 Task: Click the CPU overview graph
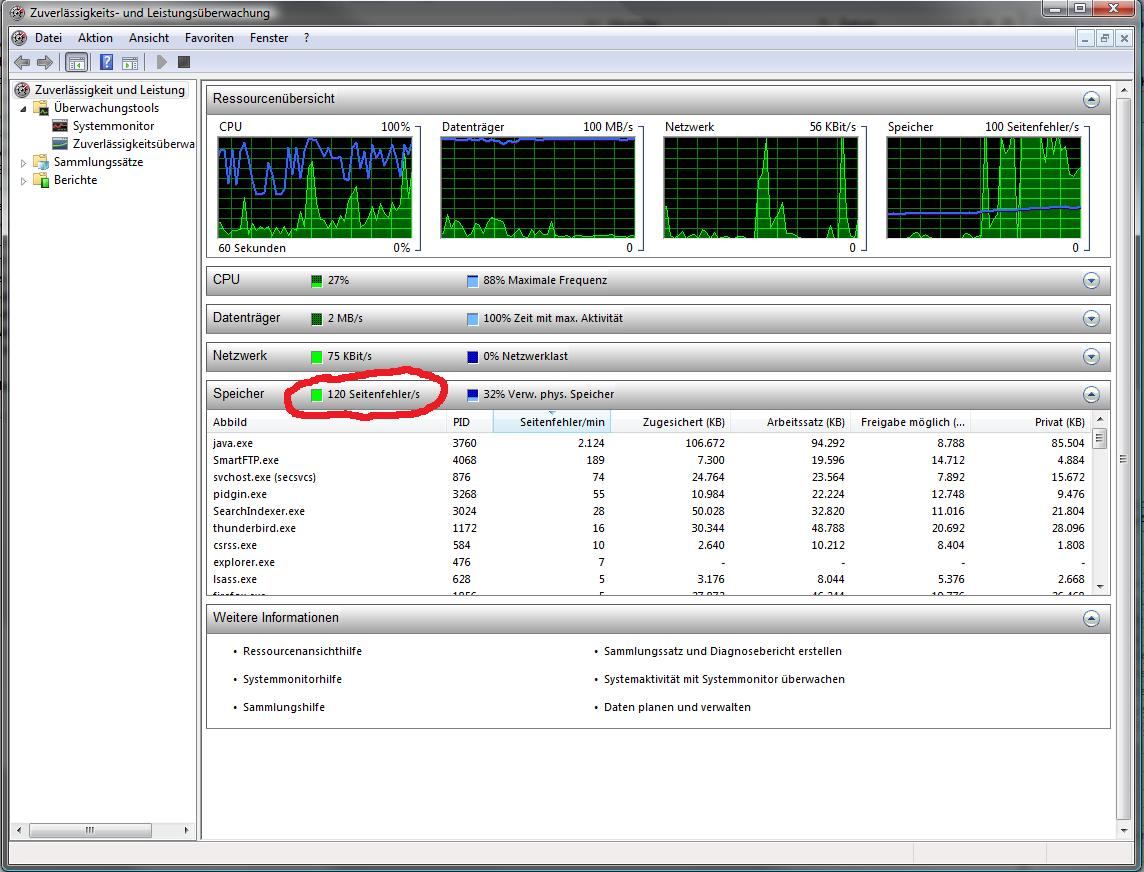[315, 188]
